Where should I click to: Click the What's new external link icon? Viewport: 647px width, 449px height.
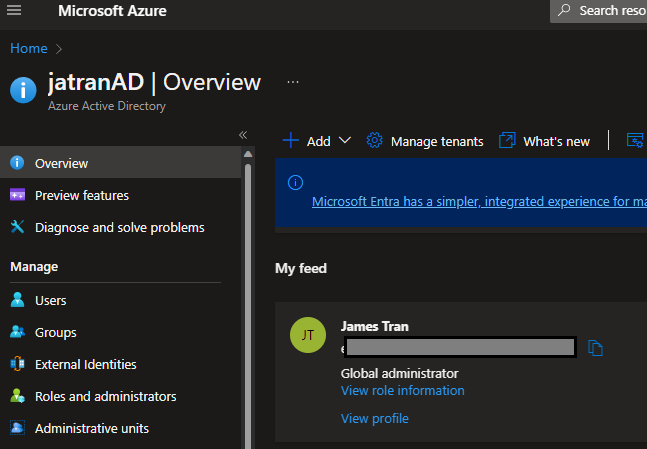tap(507, 140)
